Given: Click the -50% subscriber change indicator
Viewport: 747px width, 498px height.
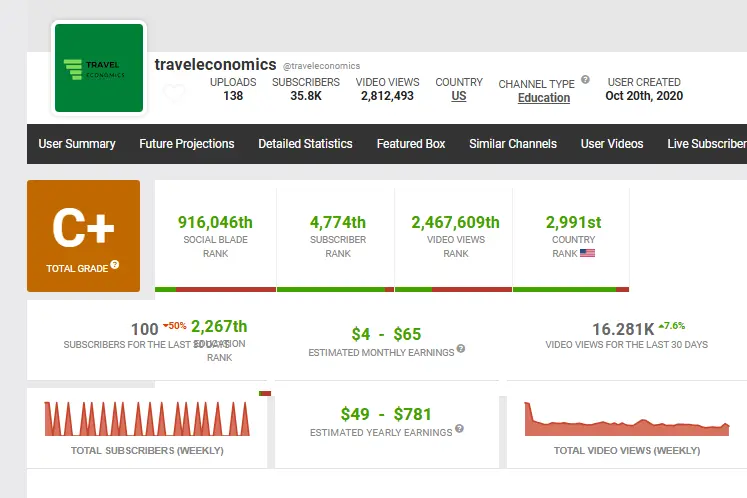Looking at the screenshot, I should (174, 326).
